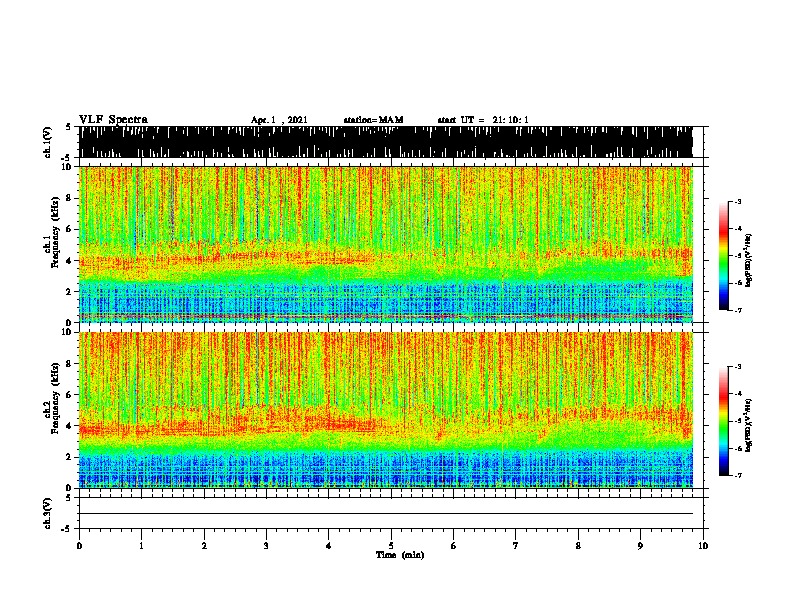The image size is (792, 612).
Task: Click the "ch.1(V)" waveform axis label
Action: [x=48, y=142]
